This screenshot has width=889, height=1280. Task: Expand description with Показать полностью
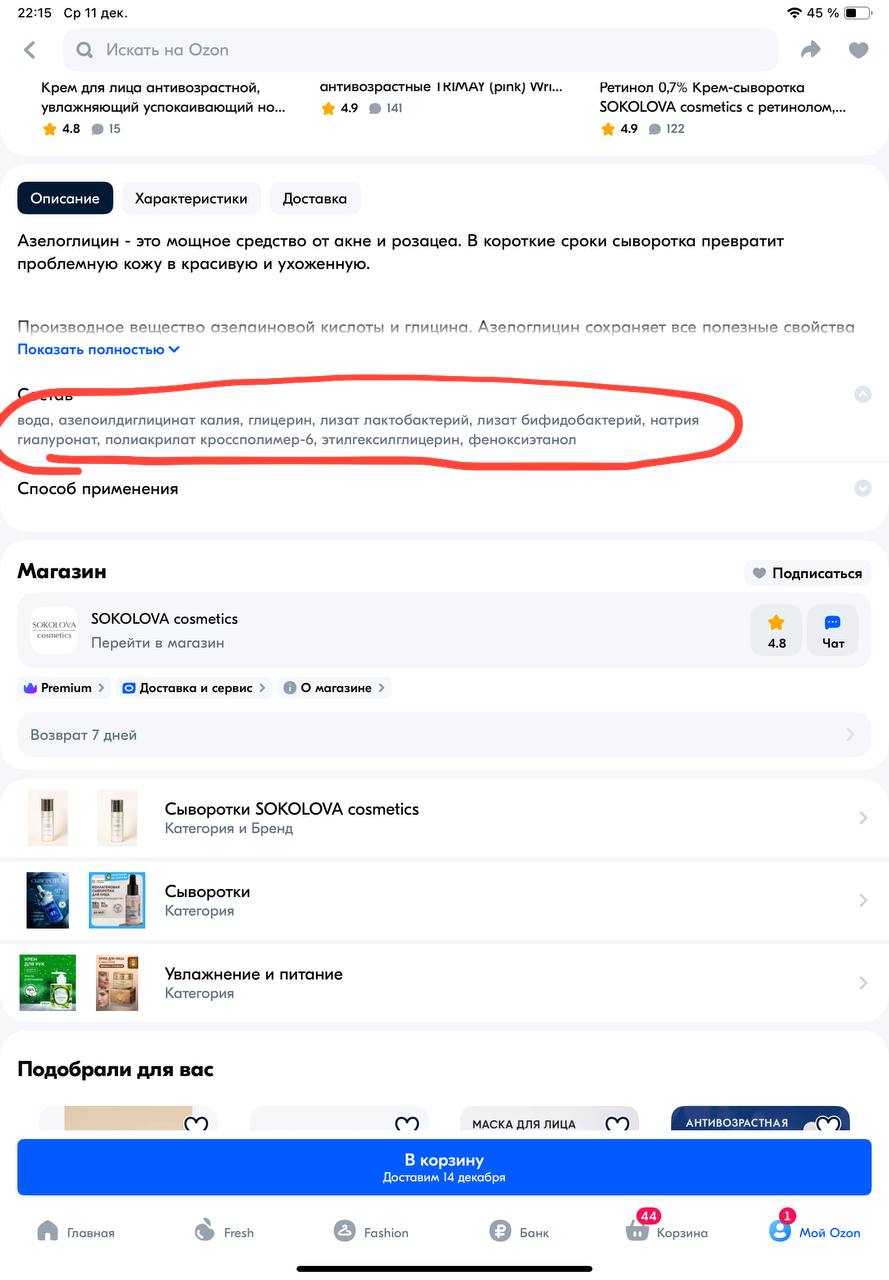click(98, 349)
